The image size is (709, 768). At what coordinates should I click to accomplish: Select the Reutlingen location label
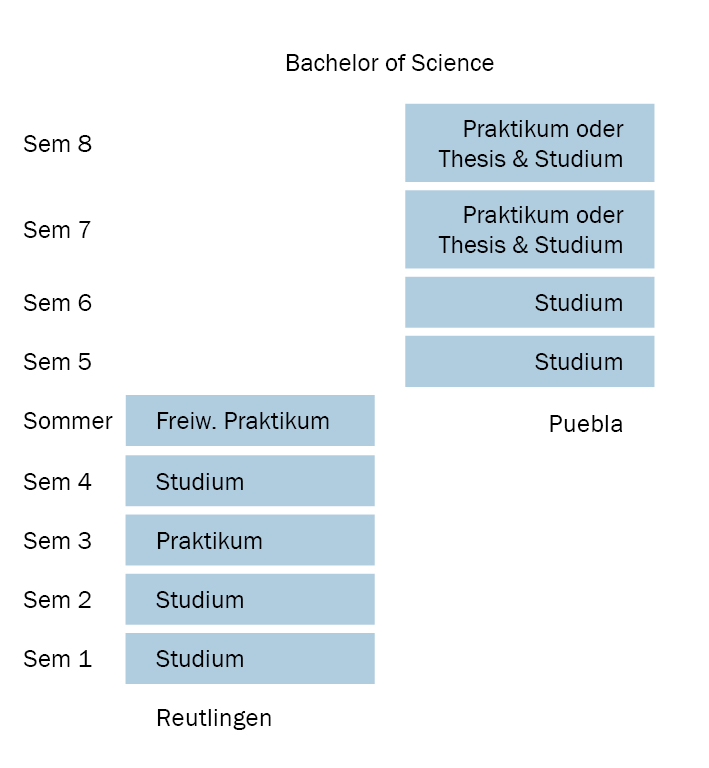click(x=214, y=718)
